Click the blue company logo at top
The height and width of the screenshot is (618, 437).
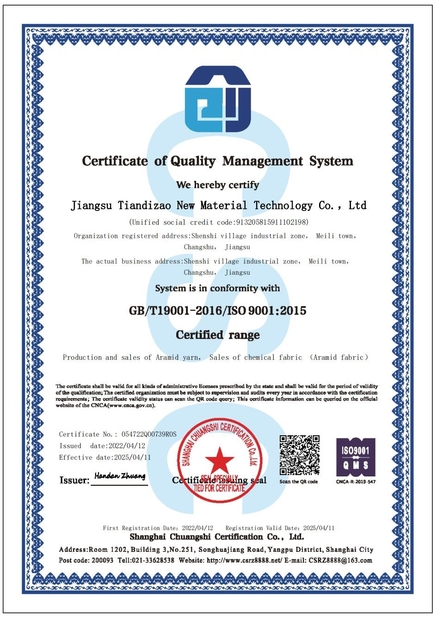pyautogui.click(x=218, y=99)
